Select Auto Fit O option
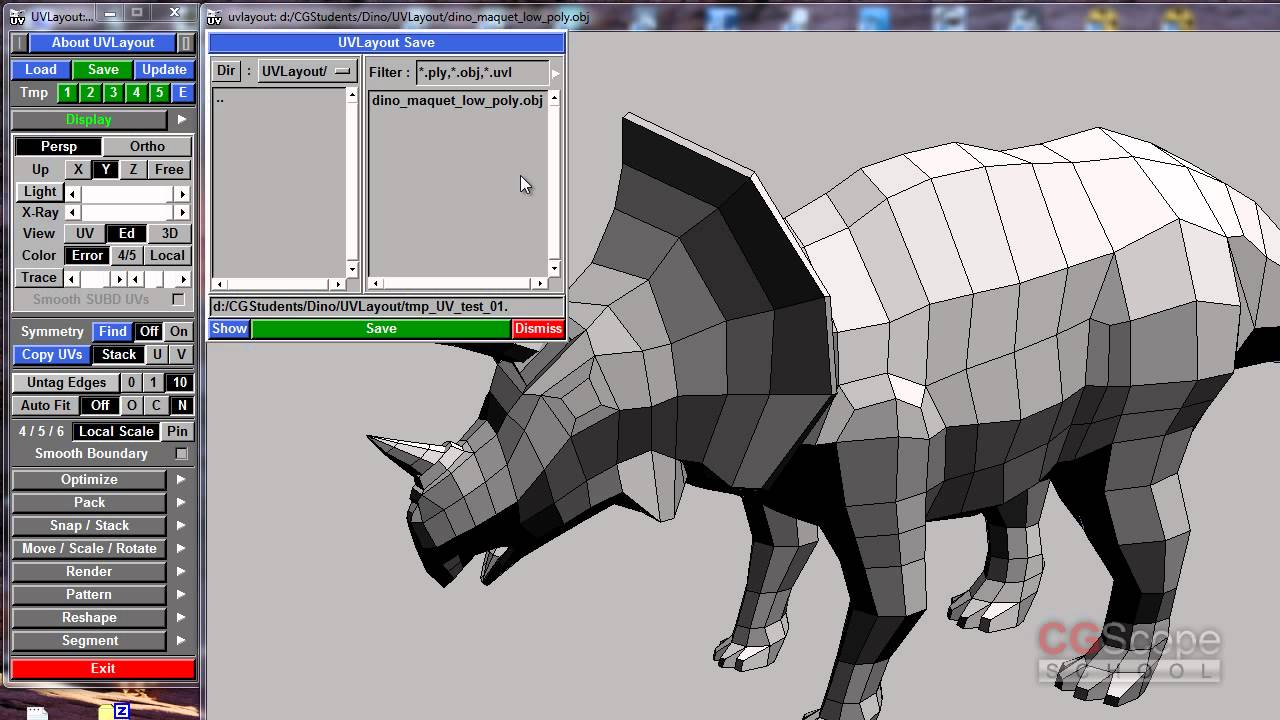 132,406
